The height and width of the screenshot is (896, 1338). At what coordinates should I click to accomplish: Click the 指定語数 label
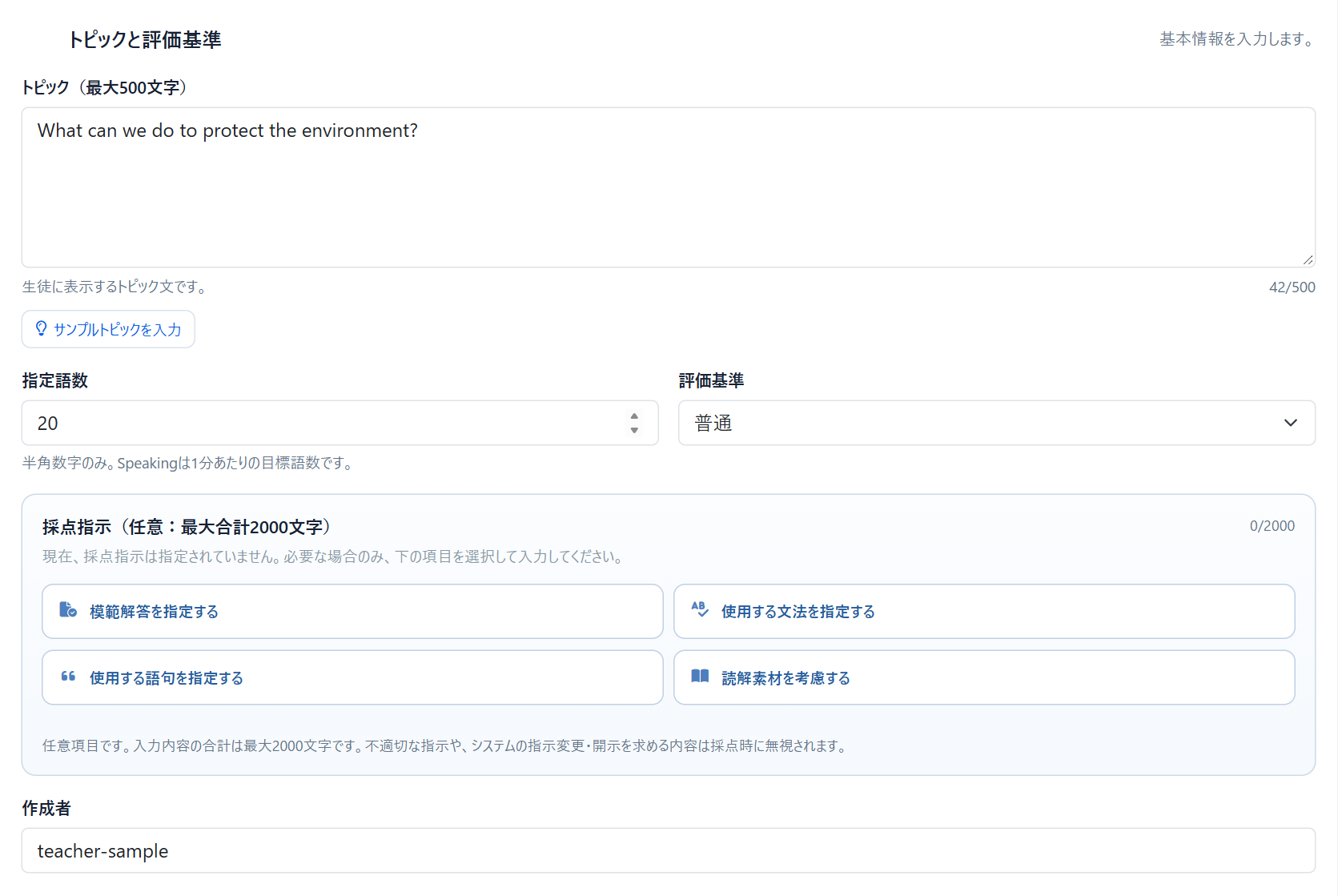54,380
